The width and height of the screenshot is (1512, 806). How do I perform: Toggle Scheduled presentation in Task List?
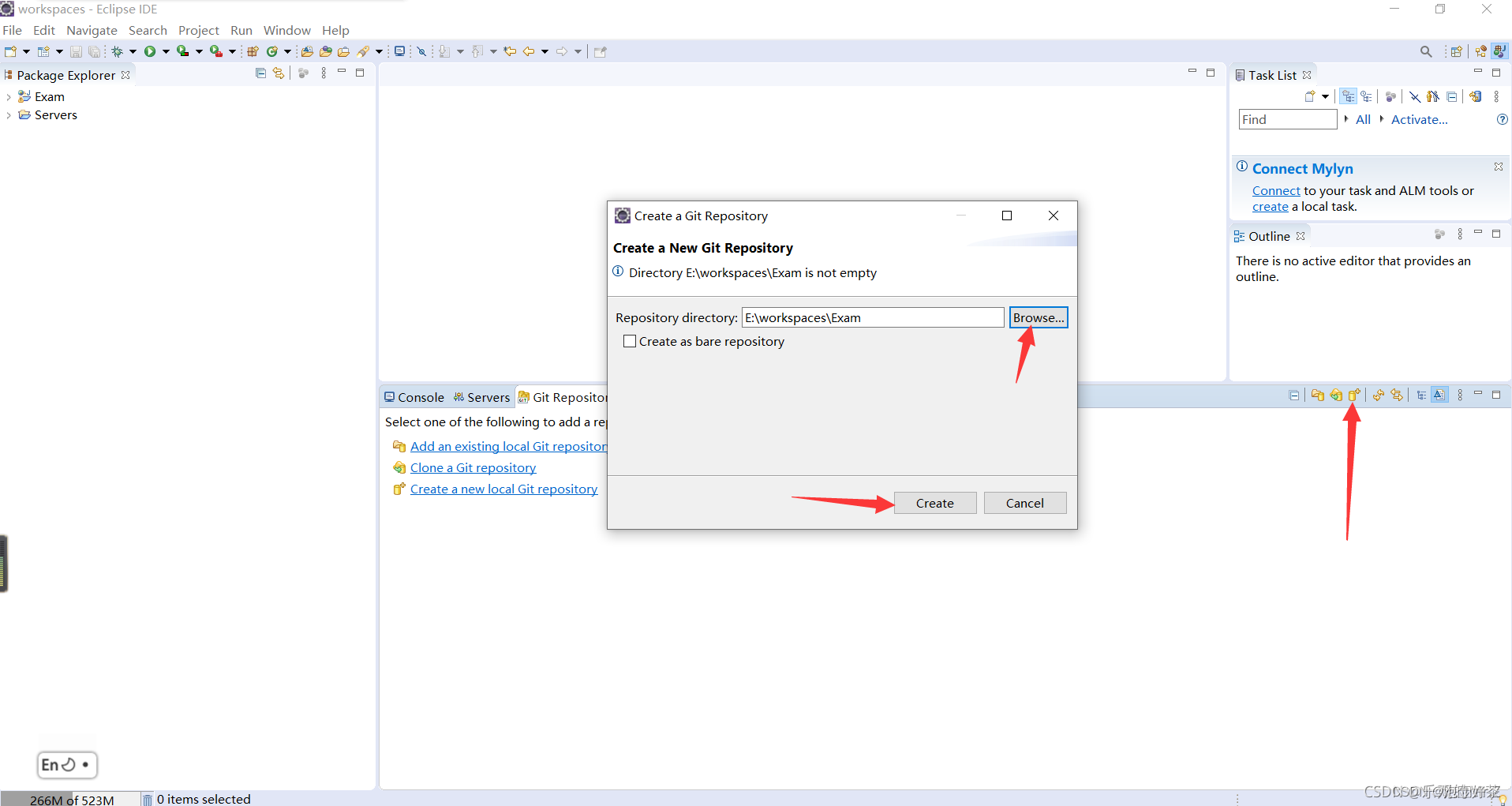click(x=1367, y=96)
